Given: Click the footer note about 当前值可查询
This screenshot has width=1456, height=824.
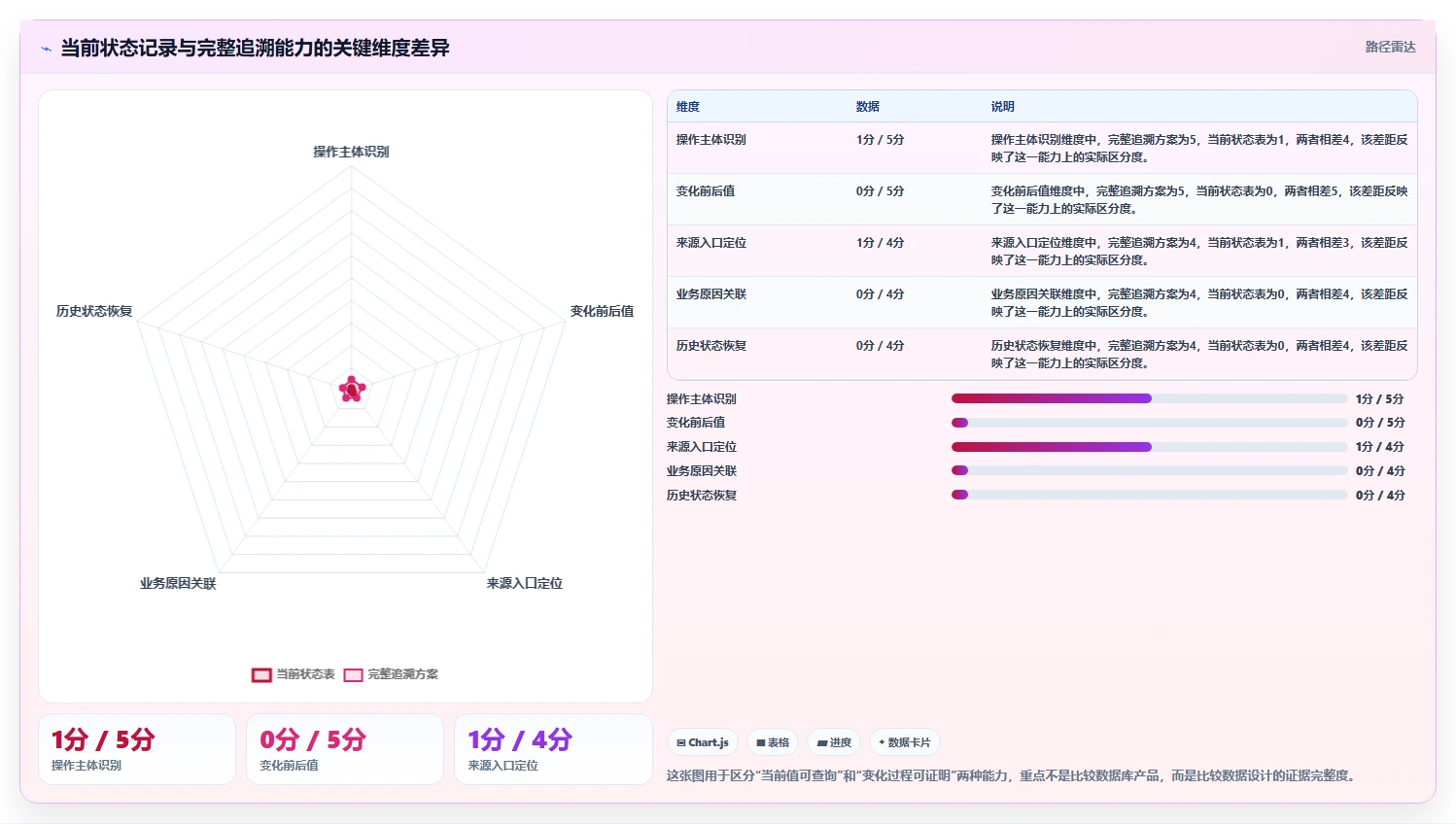Looking at the screenshot, I should 1011,775.
